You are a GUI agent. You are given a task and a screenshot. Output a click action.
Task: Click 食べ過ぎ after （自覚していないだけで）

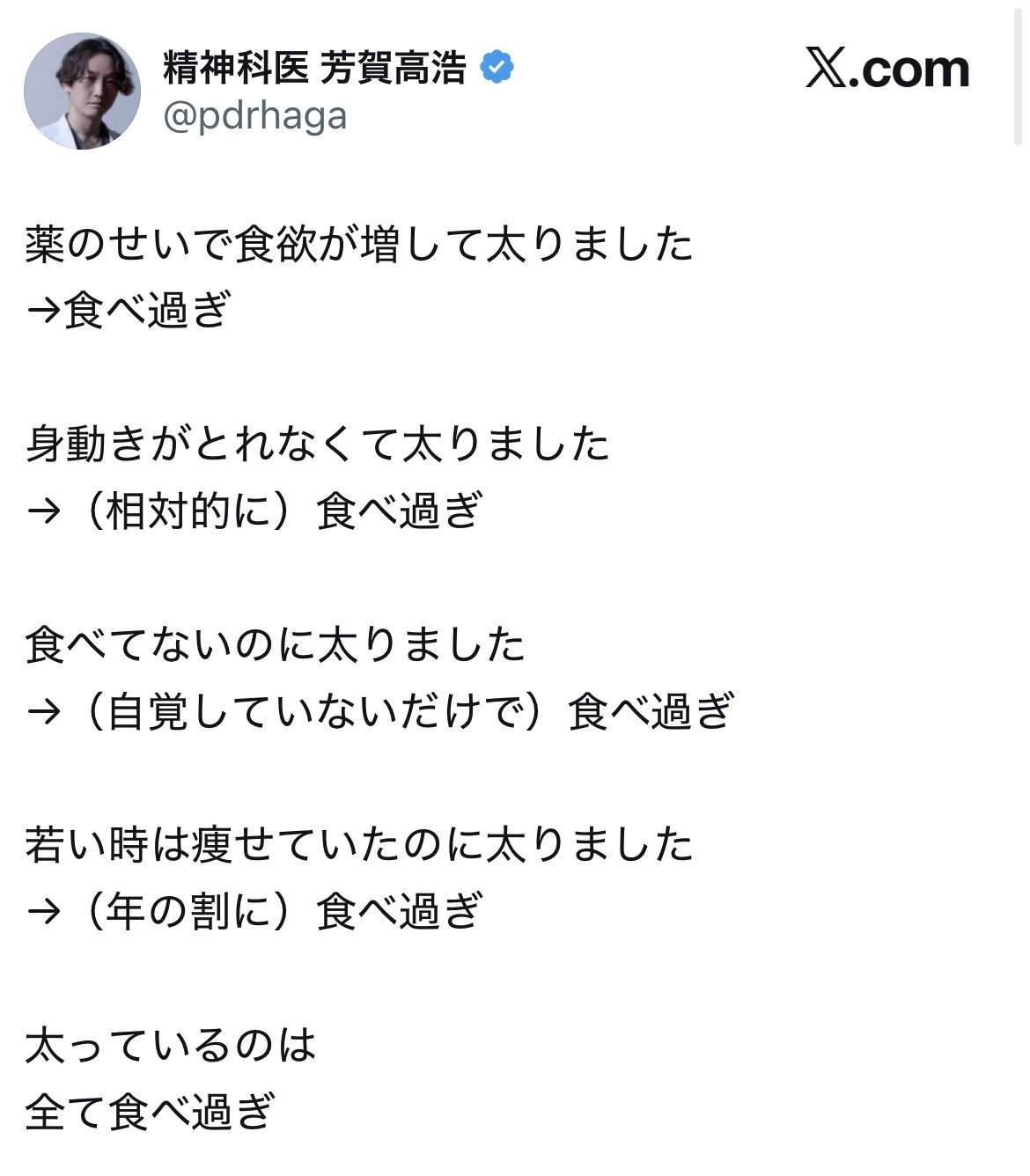point(650,710)
